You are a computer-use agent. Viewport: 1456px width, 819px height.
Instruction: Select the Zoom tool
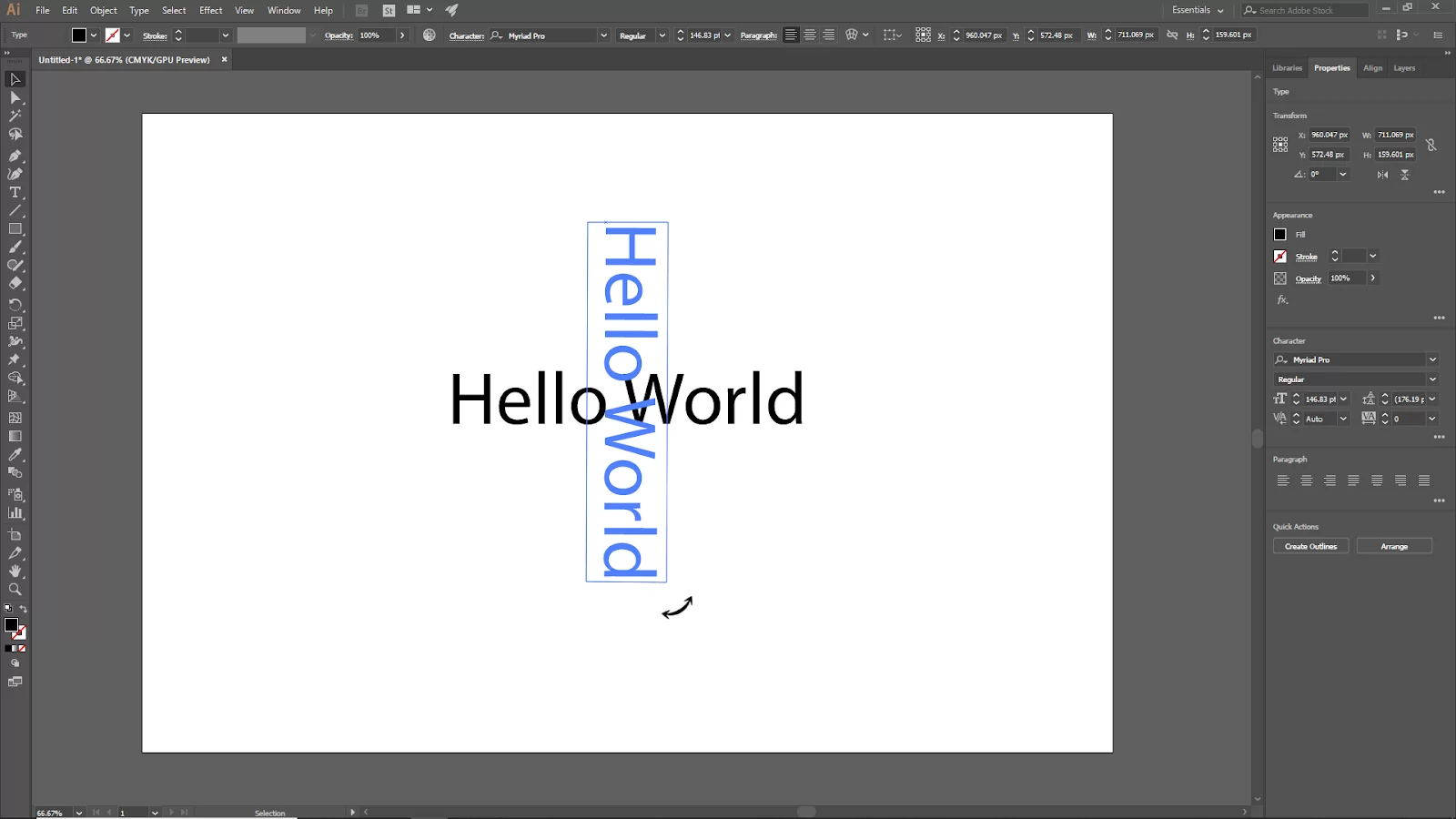point(15,590)
